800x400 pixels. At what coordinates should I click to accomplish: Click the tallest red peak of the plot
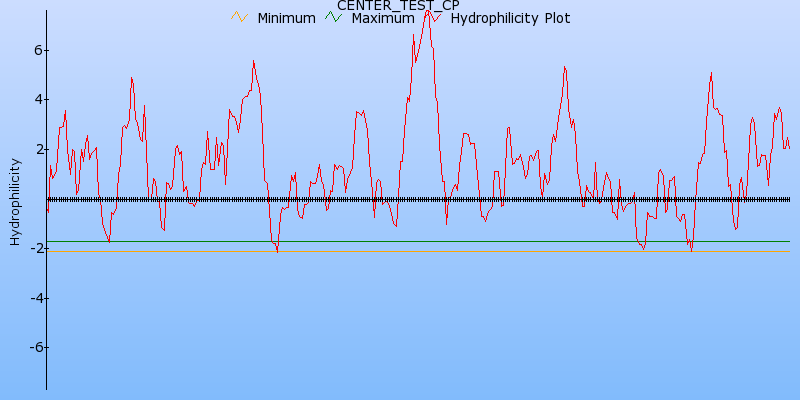click(428, 12)
